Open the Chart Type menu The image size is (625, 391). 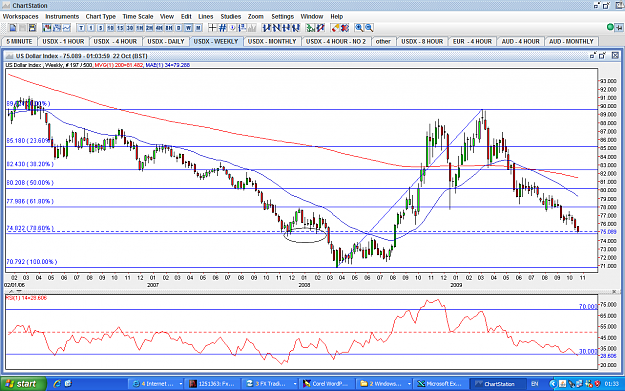[100, 16]
